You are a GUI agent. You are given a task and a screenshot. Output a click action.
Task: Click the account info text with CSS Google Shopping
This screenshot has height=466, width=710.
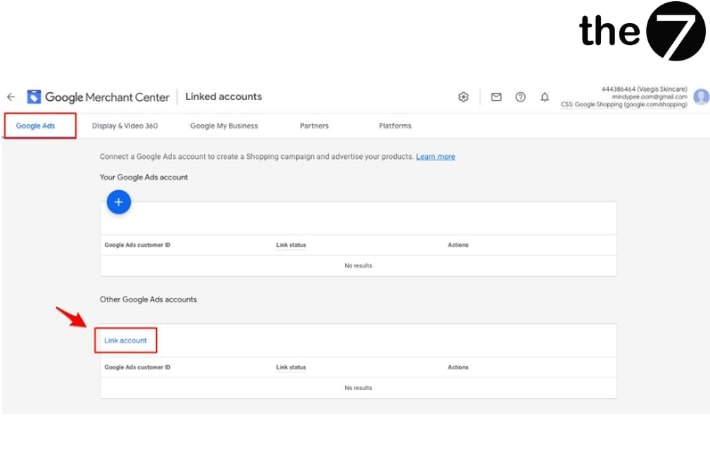pyautogui.click(x=624, y=105)
